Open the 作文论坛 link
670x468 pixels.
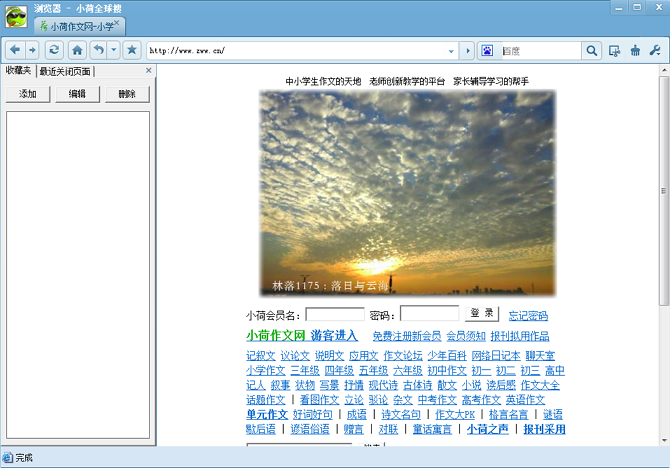point(403,356)
